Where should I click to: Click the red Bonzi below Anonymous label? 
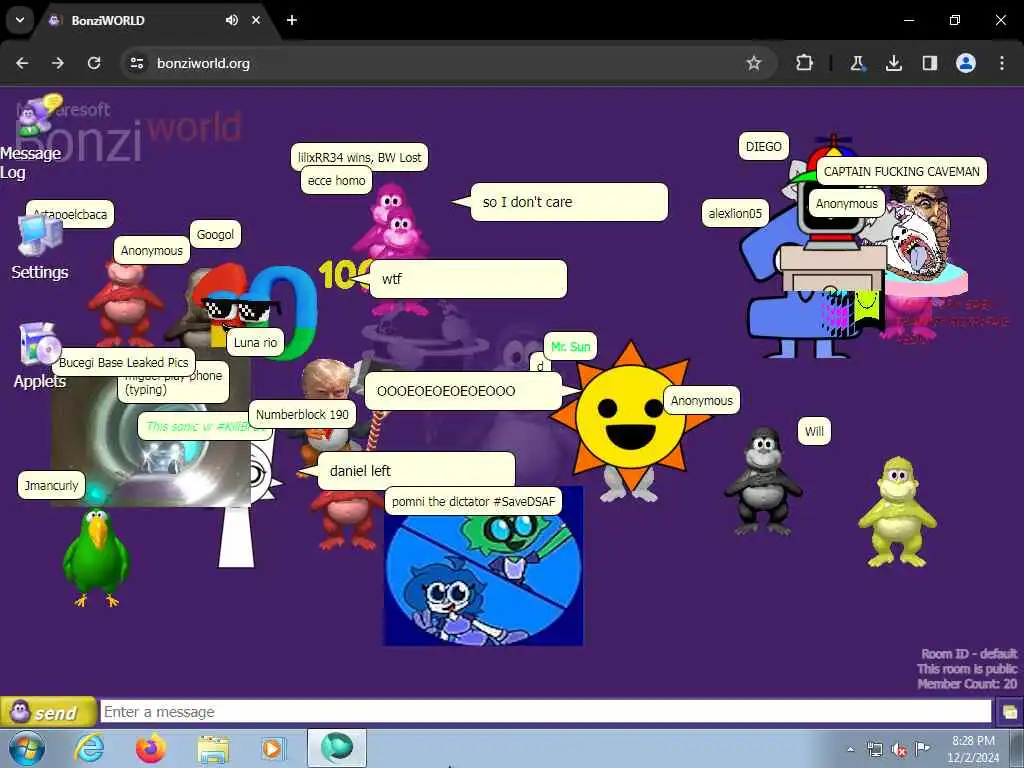(124, 306)
